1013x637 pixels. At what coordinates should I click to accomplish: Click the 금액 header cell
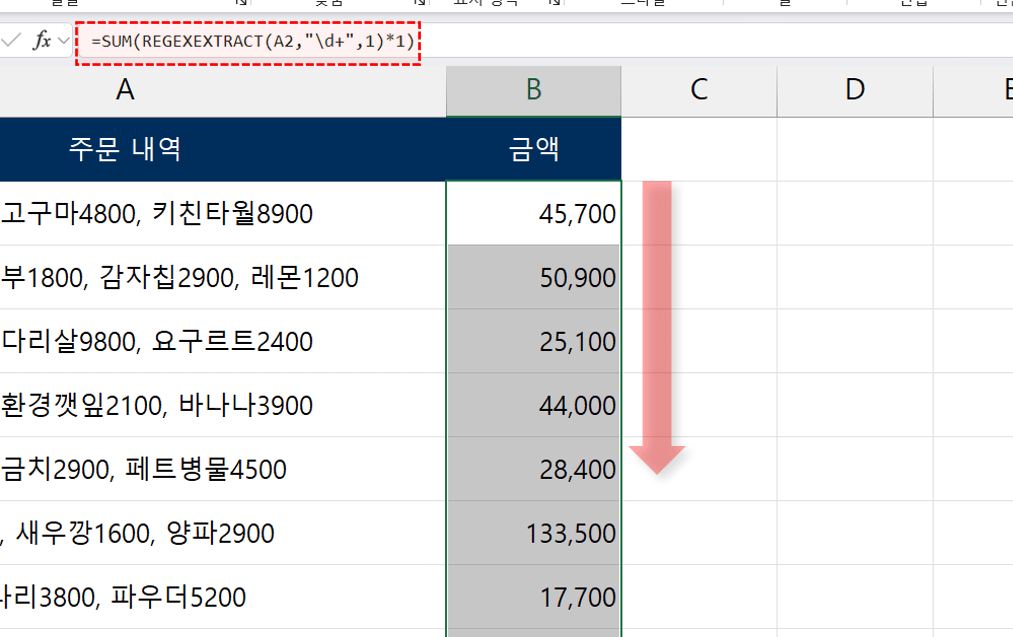click(x=533, y=148)
